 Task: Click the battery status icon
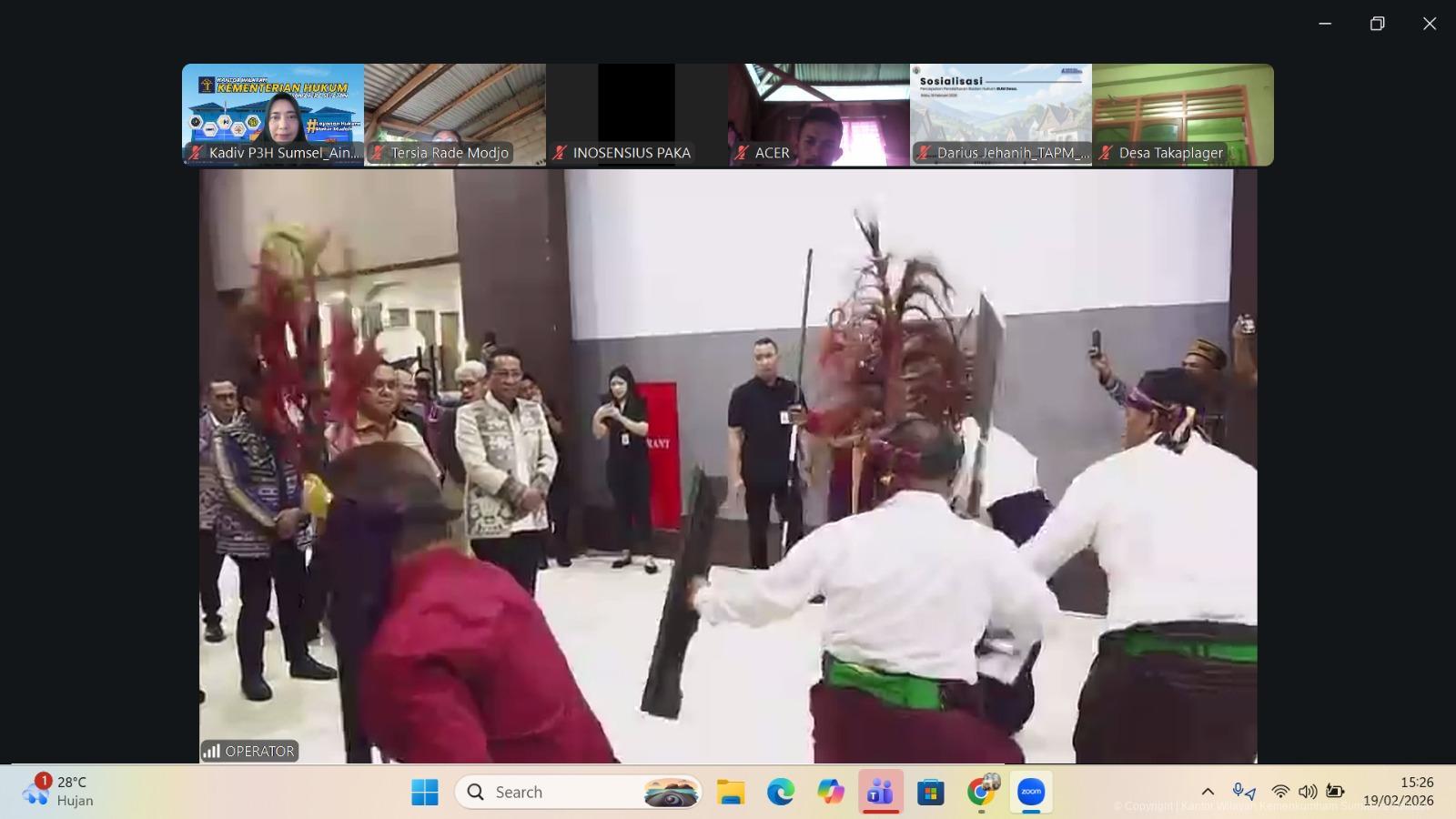tap(1335, 792)
